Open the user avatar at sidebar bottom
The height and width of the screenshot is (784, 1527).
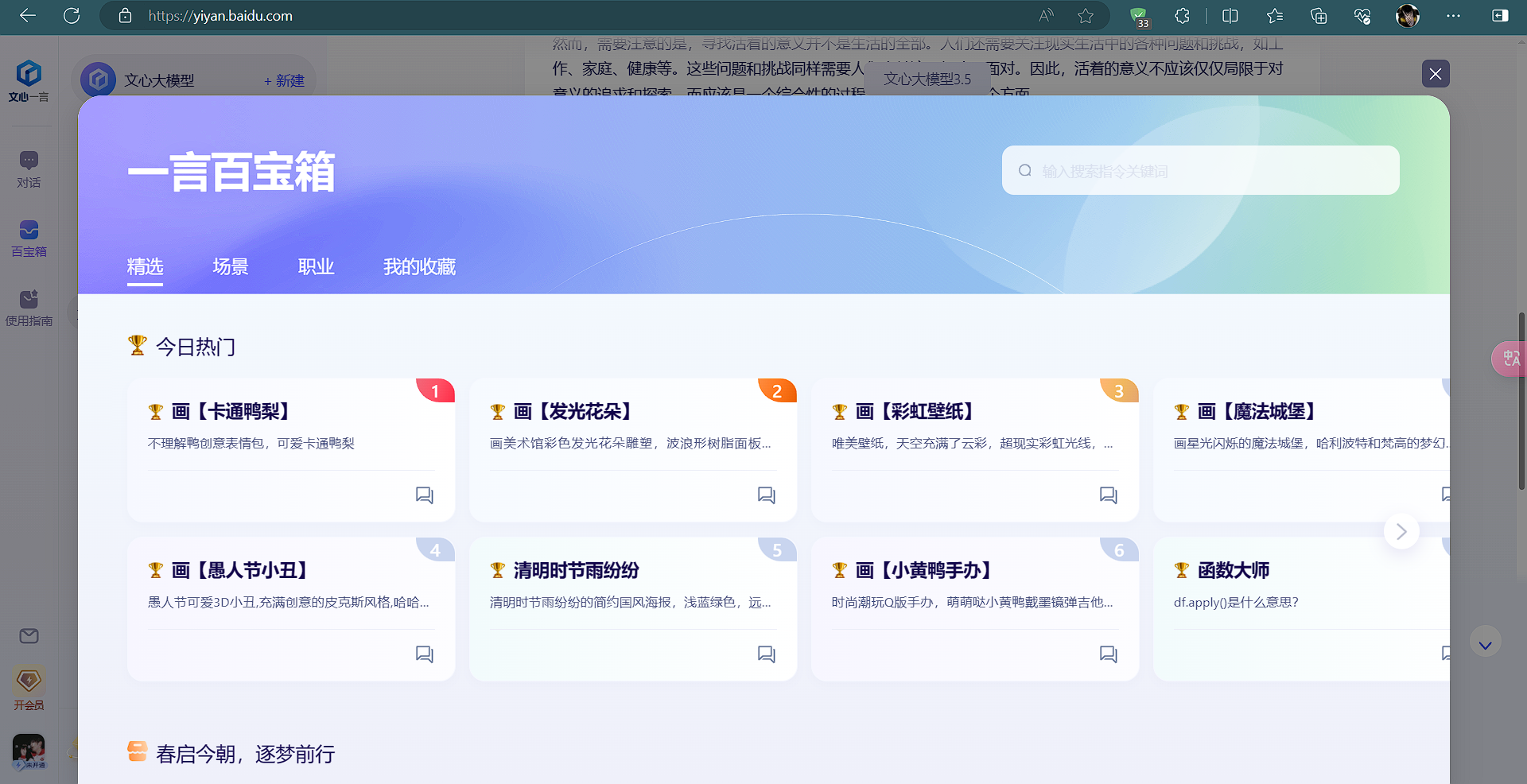tap(29, 751)
